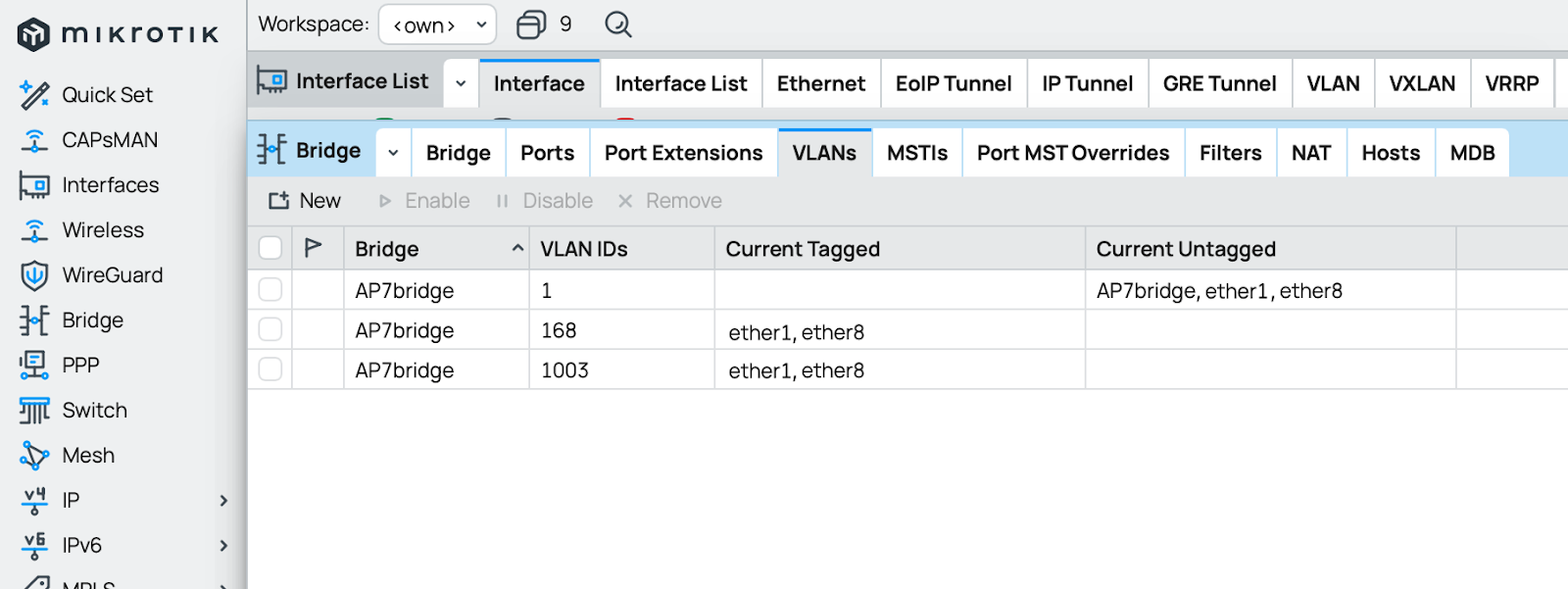Click the Interface List window icon
The width and height of the screenshot is (1568, 589).
pos(271,80)
